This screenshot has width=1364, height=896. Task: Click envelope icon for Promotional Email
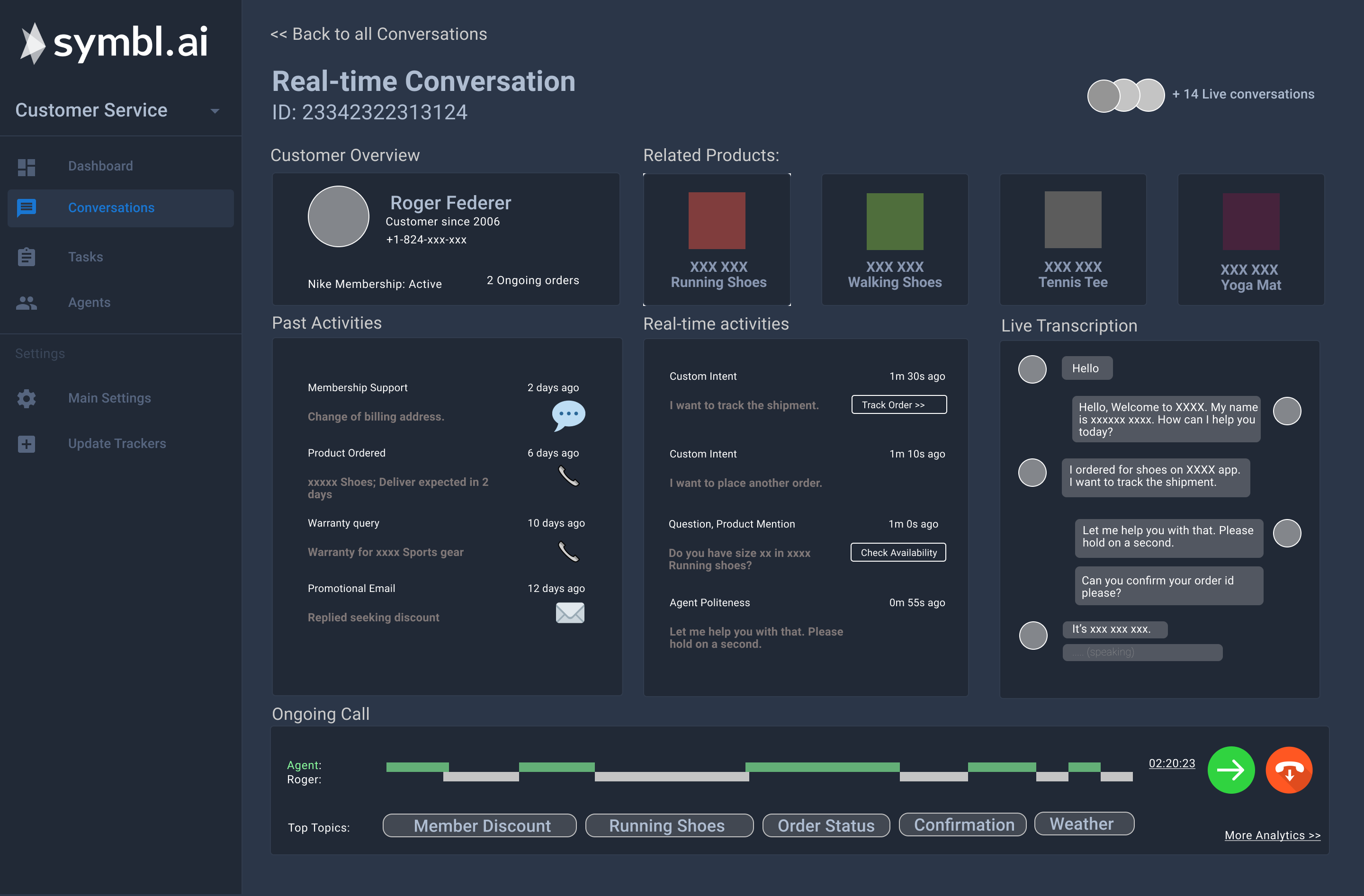coord(570,613)
